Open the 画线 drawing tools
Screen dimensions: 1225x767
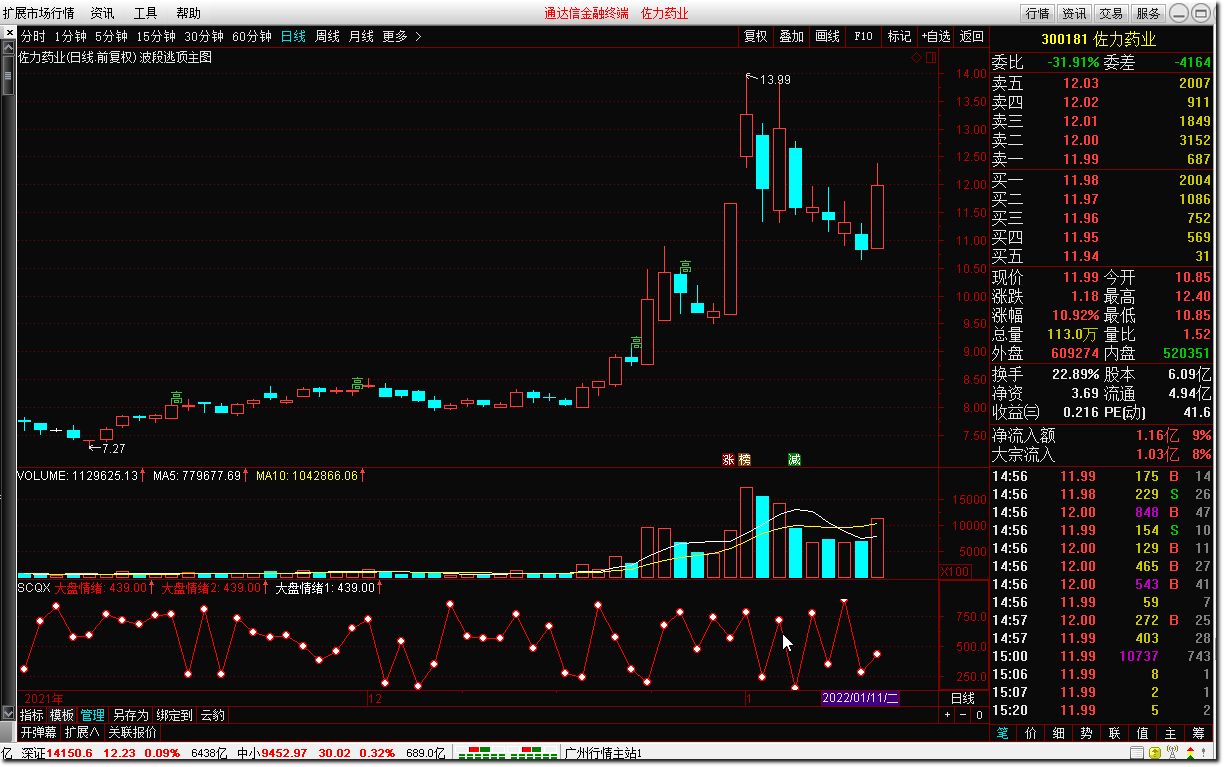pos(828,36)
